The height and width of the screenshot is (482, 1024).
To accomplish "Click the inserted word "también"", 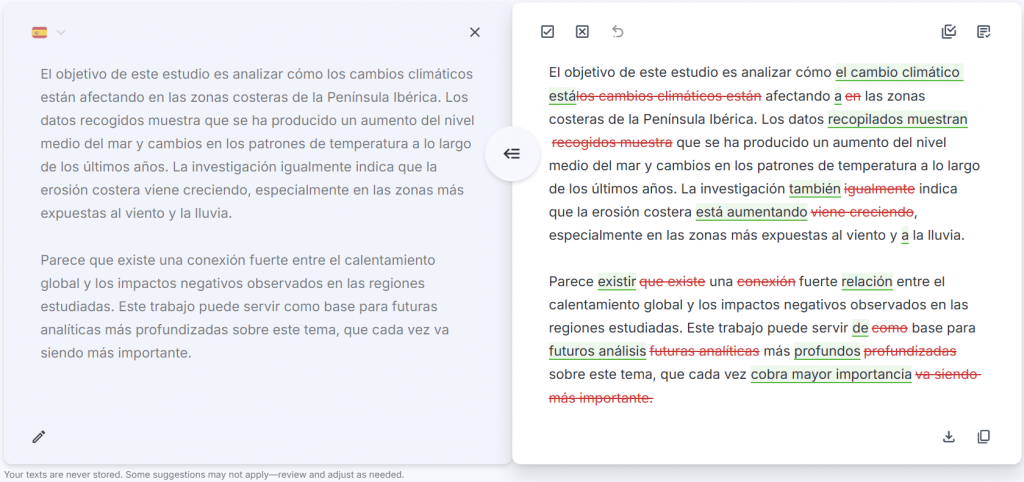I will [x=814, y=189].
